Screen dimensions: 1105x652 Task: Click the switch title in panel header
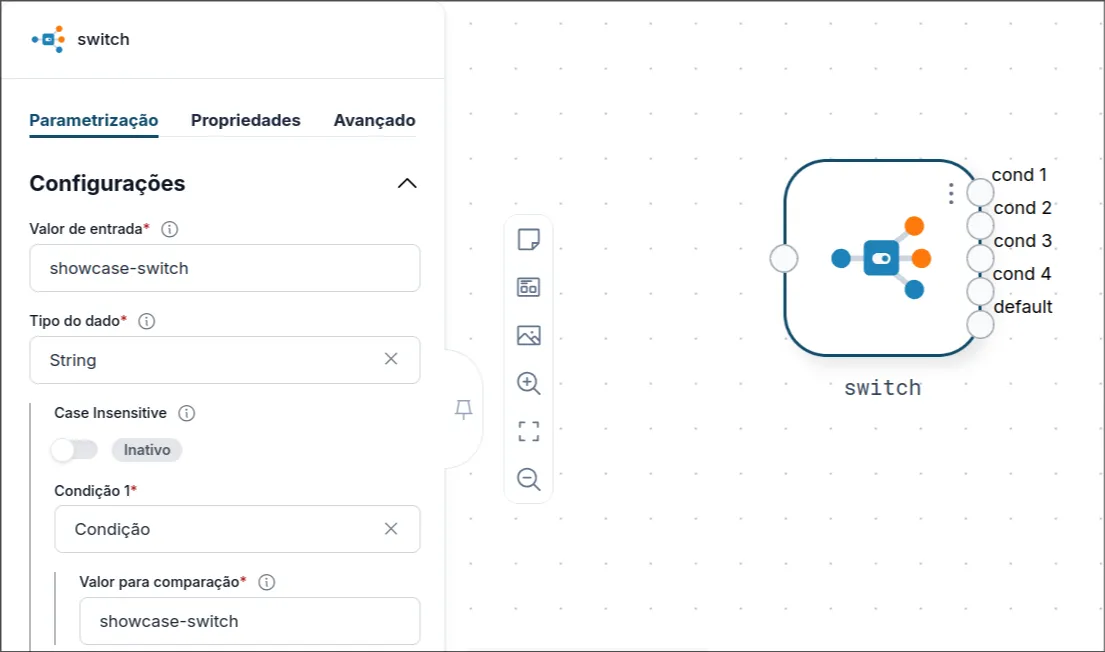pos(104,39)
